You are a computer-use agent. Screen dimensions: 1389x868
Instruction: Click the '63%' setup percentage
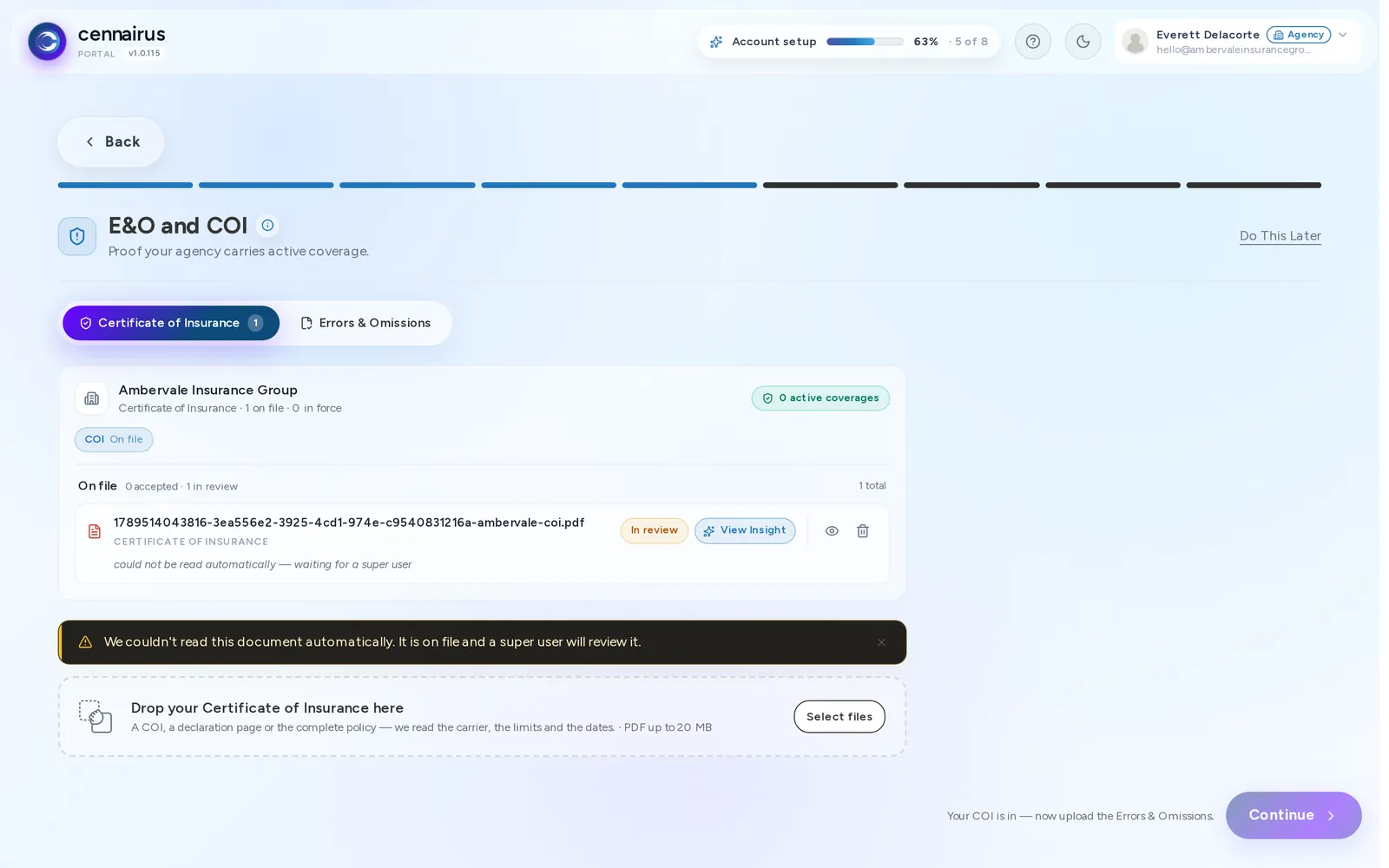click(x=925, y=42)
